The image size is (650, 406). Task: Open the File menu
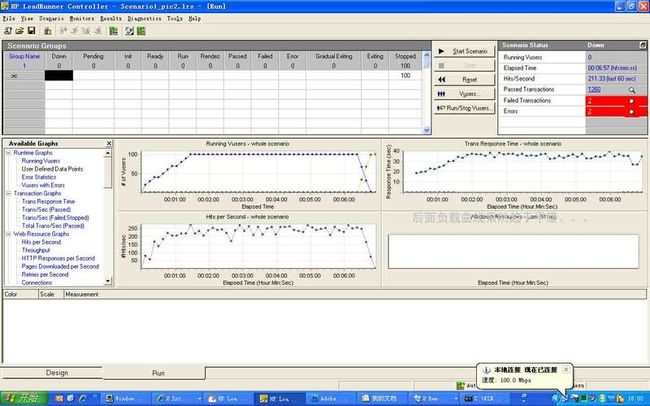point(9,19)
